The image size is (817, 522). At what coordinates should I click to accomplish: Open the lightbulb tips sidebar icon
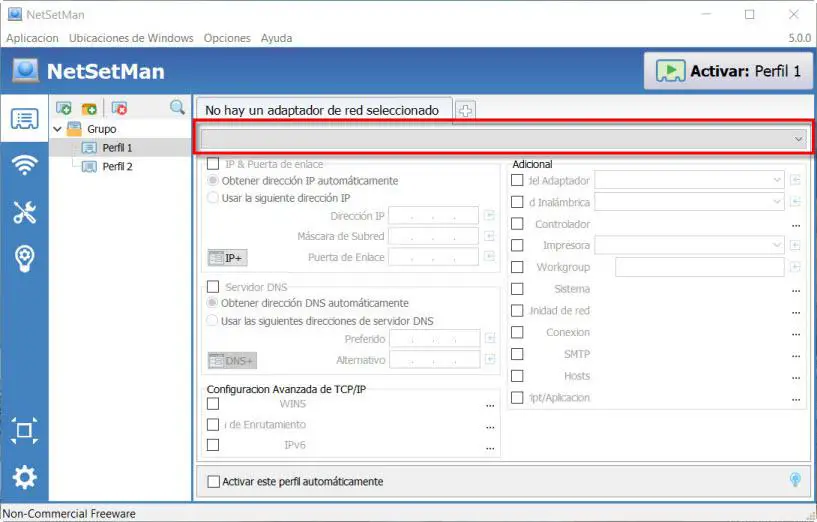tap(24, 258)
